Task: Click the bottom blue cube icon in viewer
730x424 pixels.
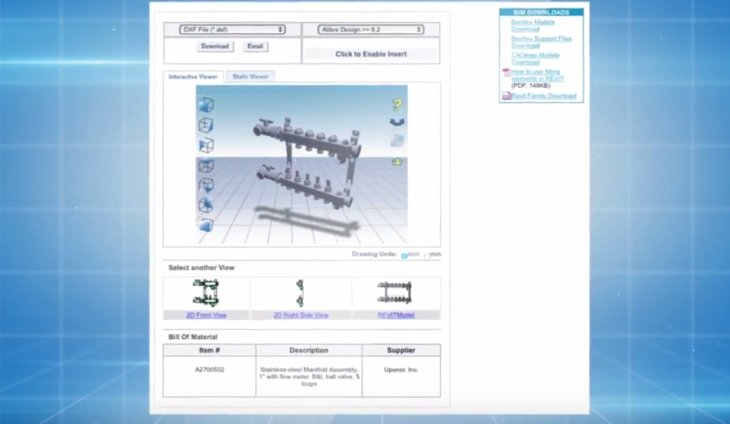Action: pyautogui.click(x=206, y=225)
